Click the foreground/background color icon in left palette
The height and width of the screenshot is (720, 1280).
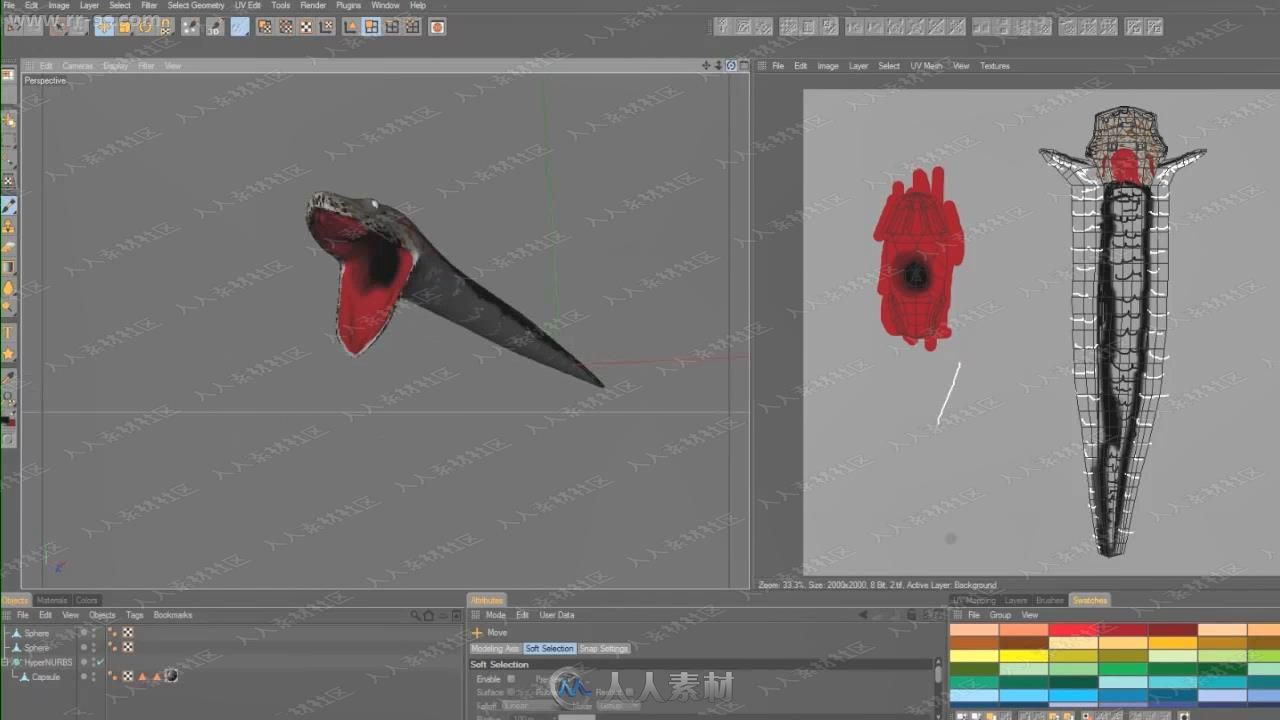[x=9, y=420]
